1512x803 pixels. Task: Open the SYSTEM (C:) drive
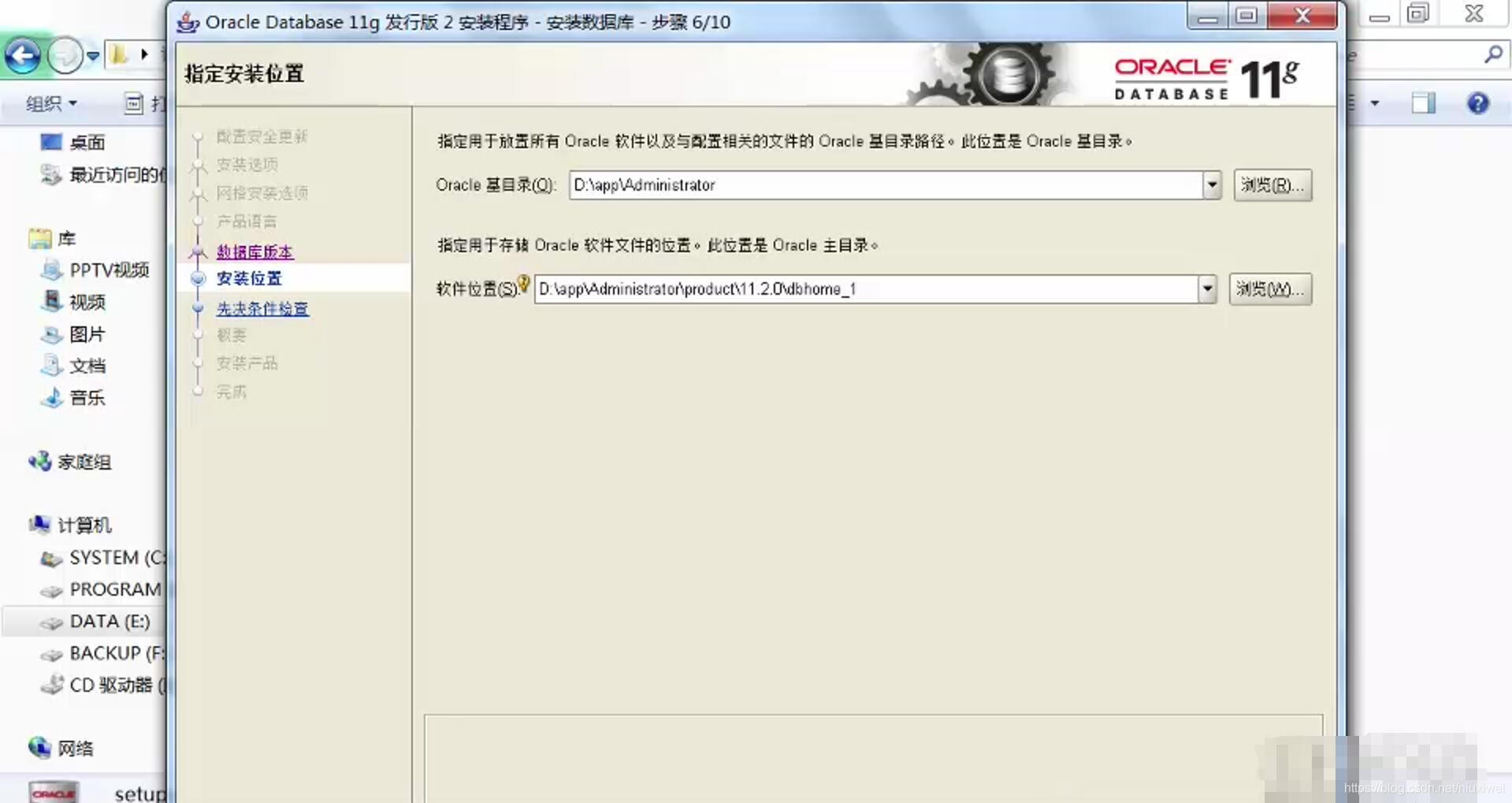[118, 558]
